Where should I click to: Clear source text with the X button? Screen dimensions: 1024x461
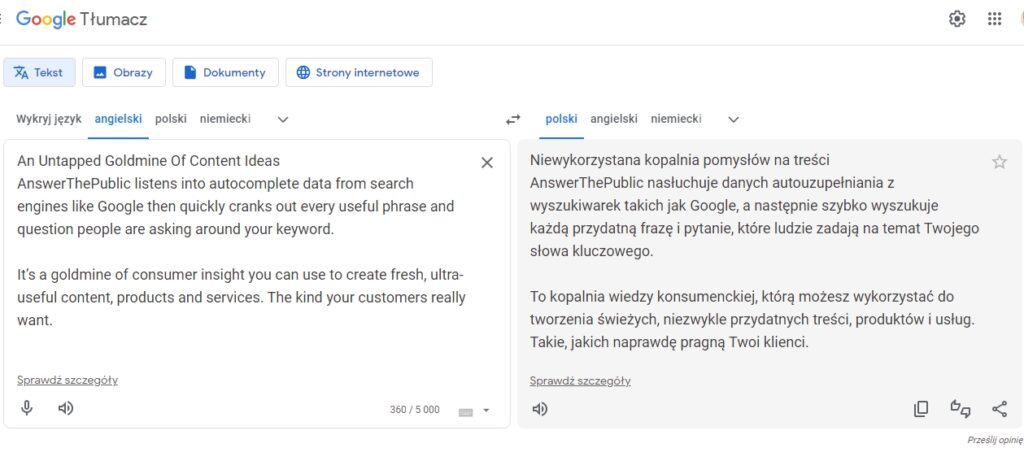coord(487,163)
